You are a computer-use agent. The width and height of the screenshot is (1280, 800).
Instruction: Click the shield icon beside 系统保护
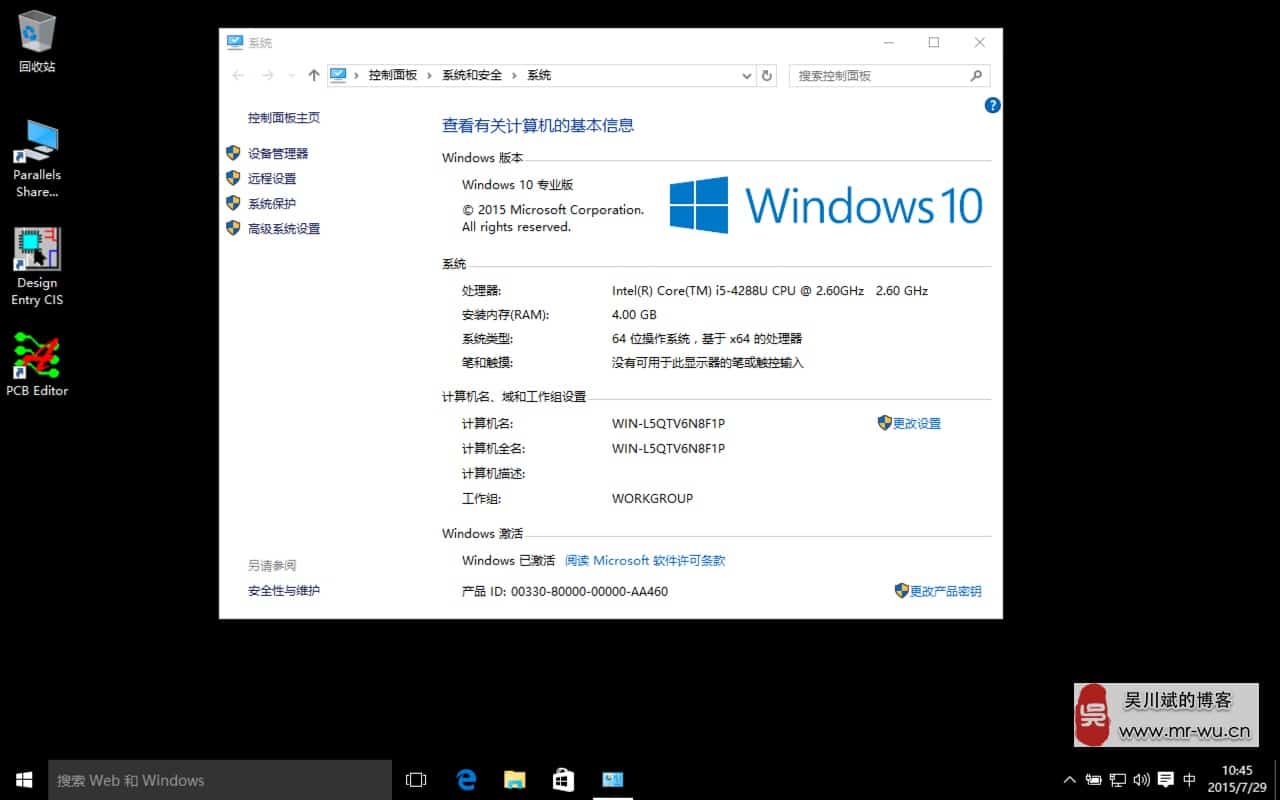[233, 203]
